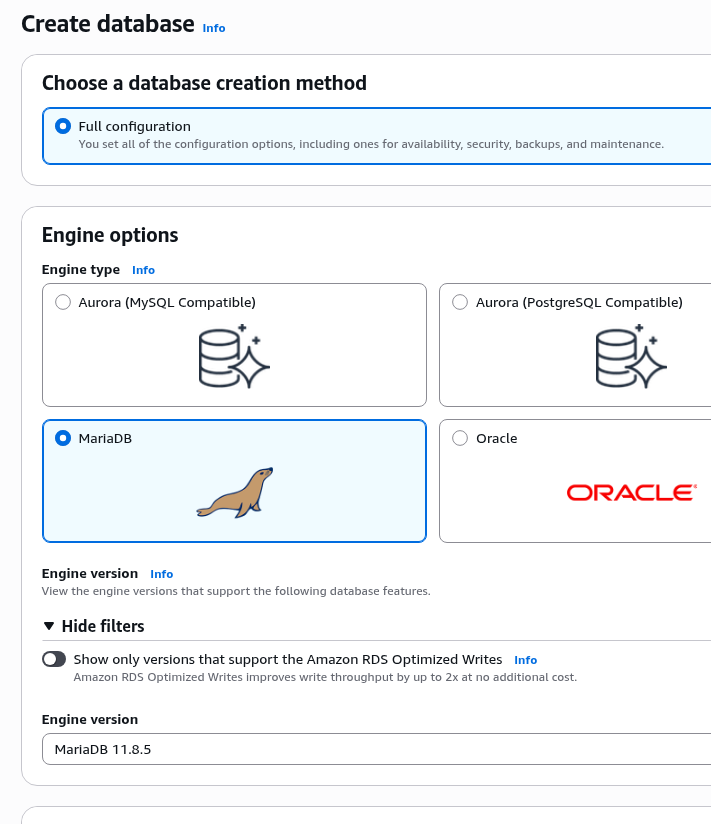
Task: Click the Hide filters label text
Action: pos(103,626)
